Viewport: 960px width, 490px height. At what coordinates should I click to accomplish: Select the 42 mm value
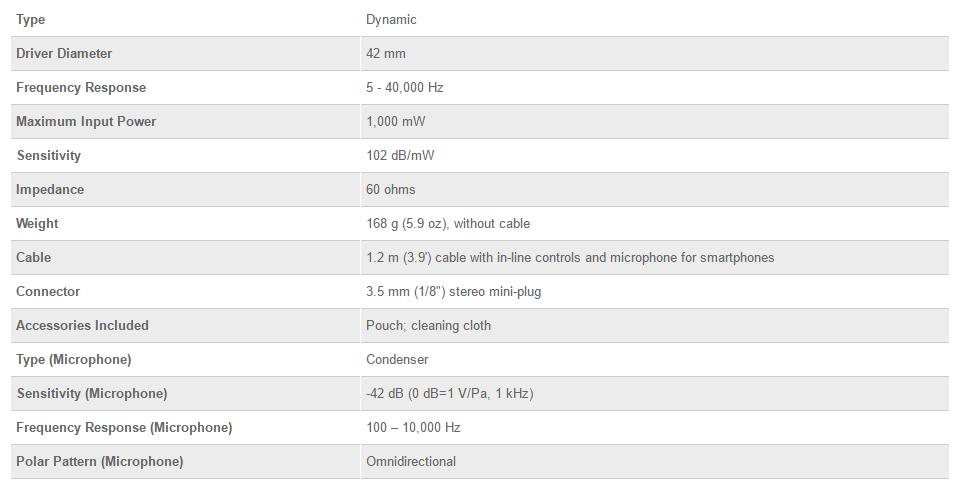tap(386, 54)
